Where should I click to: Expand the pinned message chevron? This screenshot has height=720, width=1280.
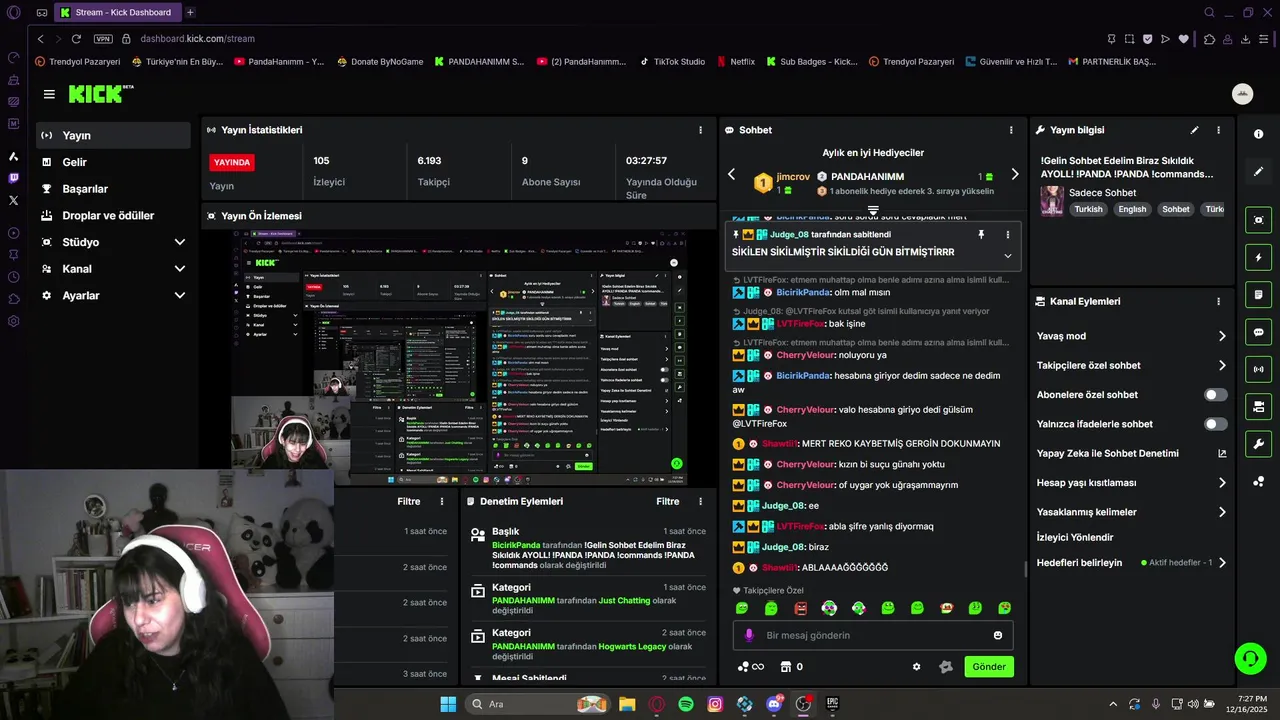tap(1007, 256)
